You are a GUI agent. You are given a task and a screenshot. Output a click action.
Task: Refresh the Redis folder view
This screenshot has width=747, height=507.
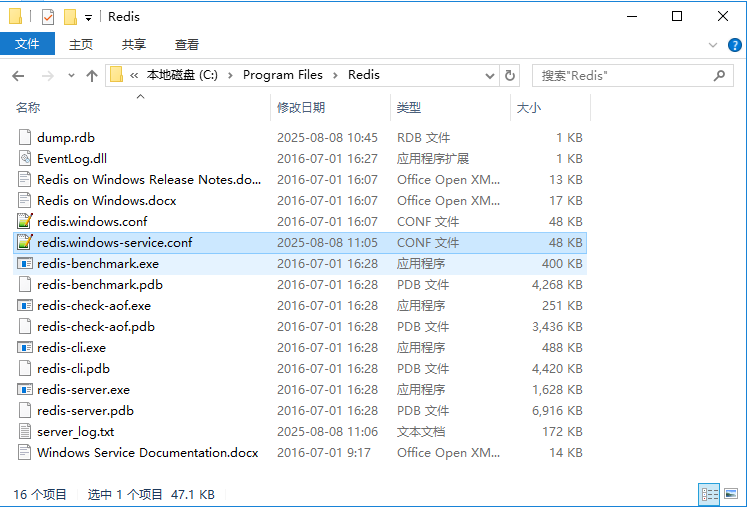510,75
